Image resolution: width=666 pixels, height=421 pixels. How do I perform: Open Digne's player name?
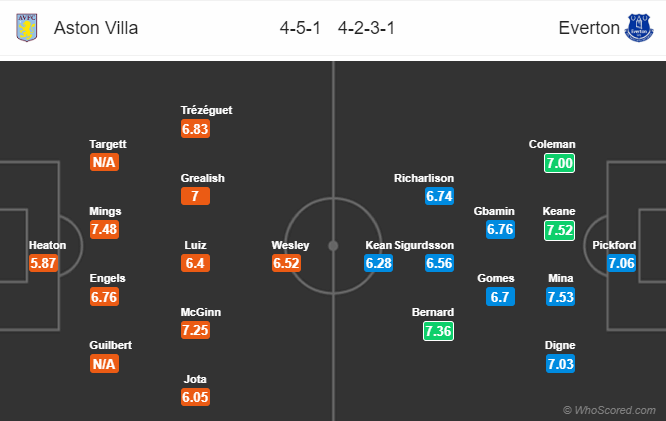560,345
